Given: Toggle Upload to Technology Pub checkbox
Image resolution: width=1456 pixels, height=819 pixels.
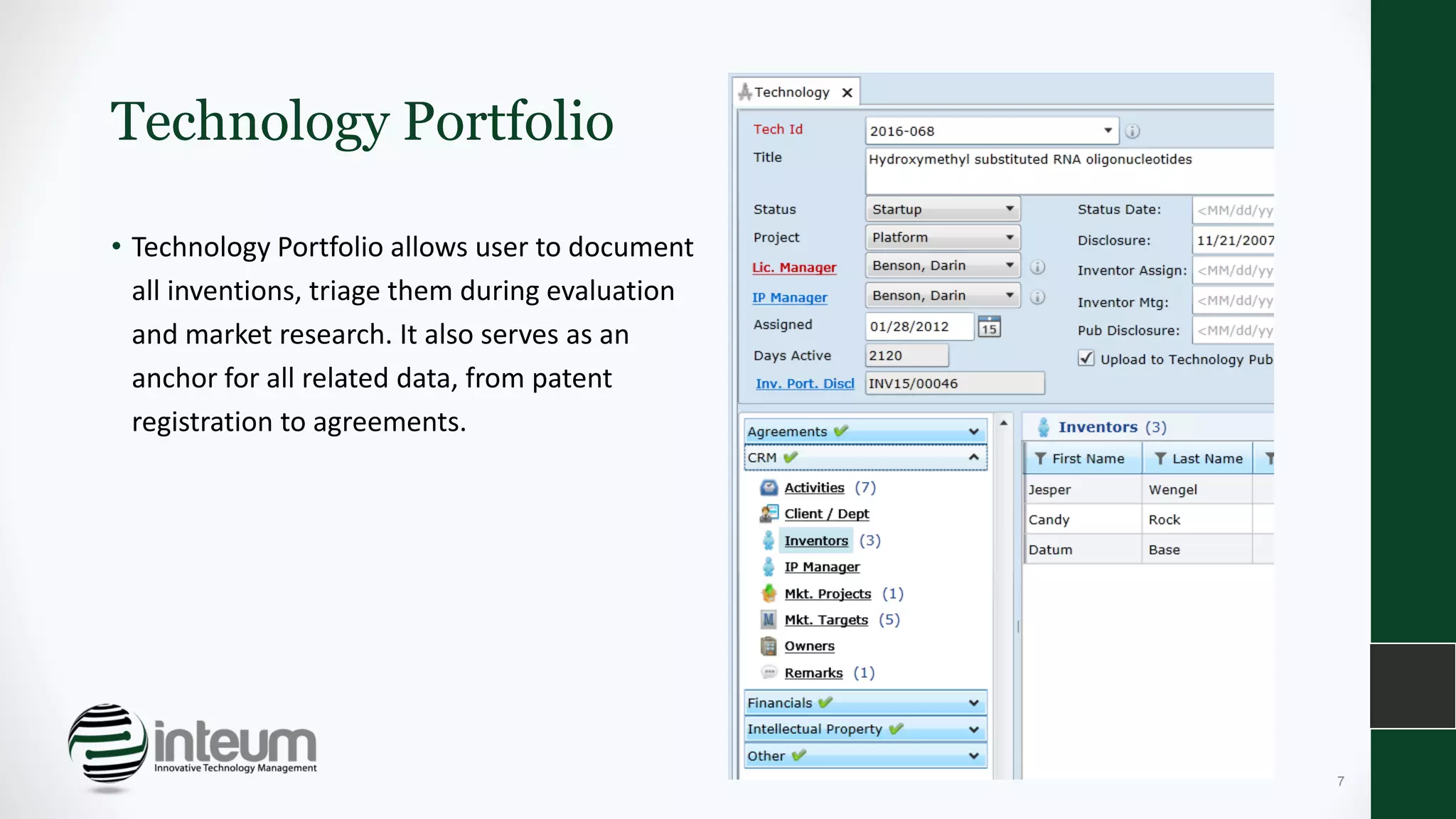Looking at the screenshot, I should point(1086,358).
